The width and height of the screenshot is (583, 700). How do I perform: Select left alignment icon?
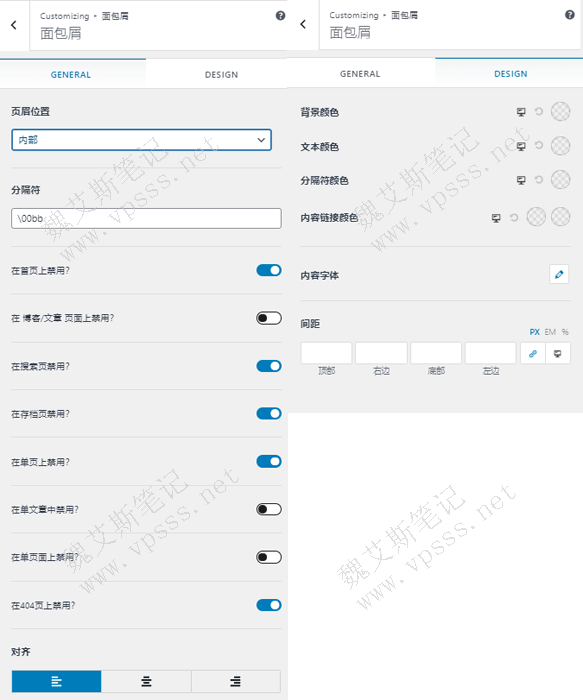click(x=56, y=681)
